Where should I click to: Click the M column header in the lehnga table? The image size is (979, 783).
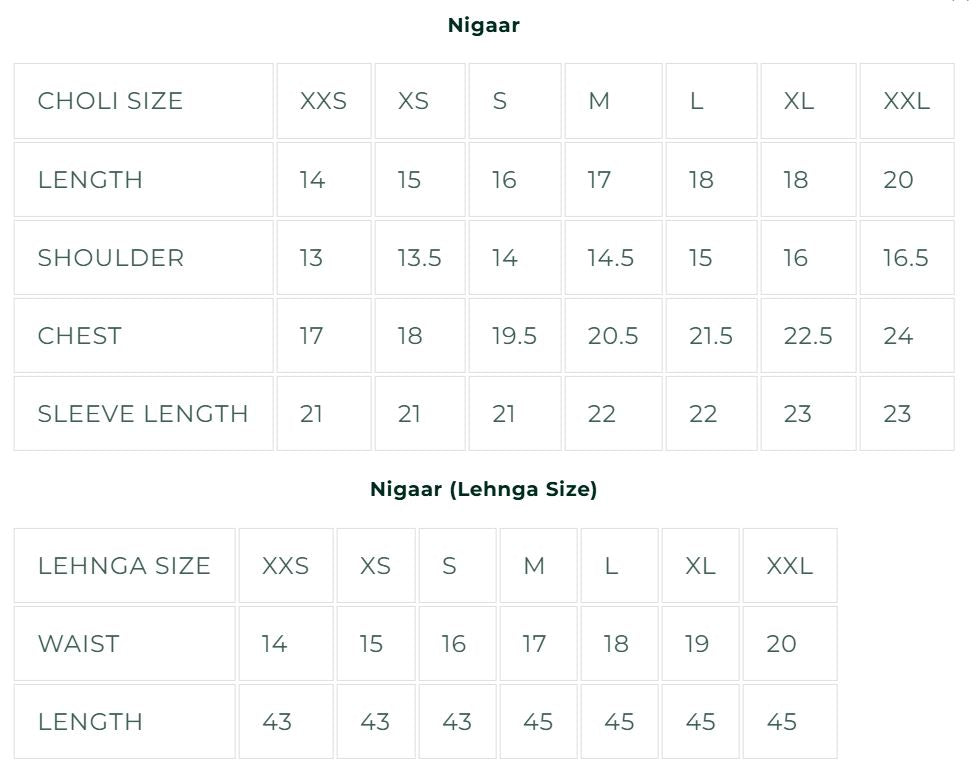(534, 566)
